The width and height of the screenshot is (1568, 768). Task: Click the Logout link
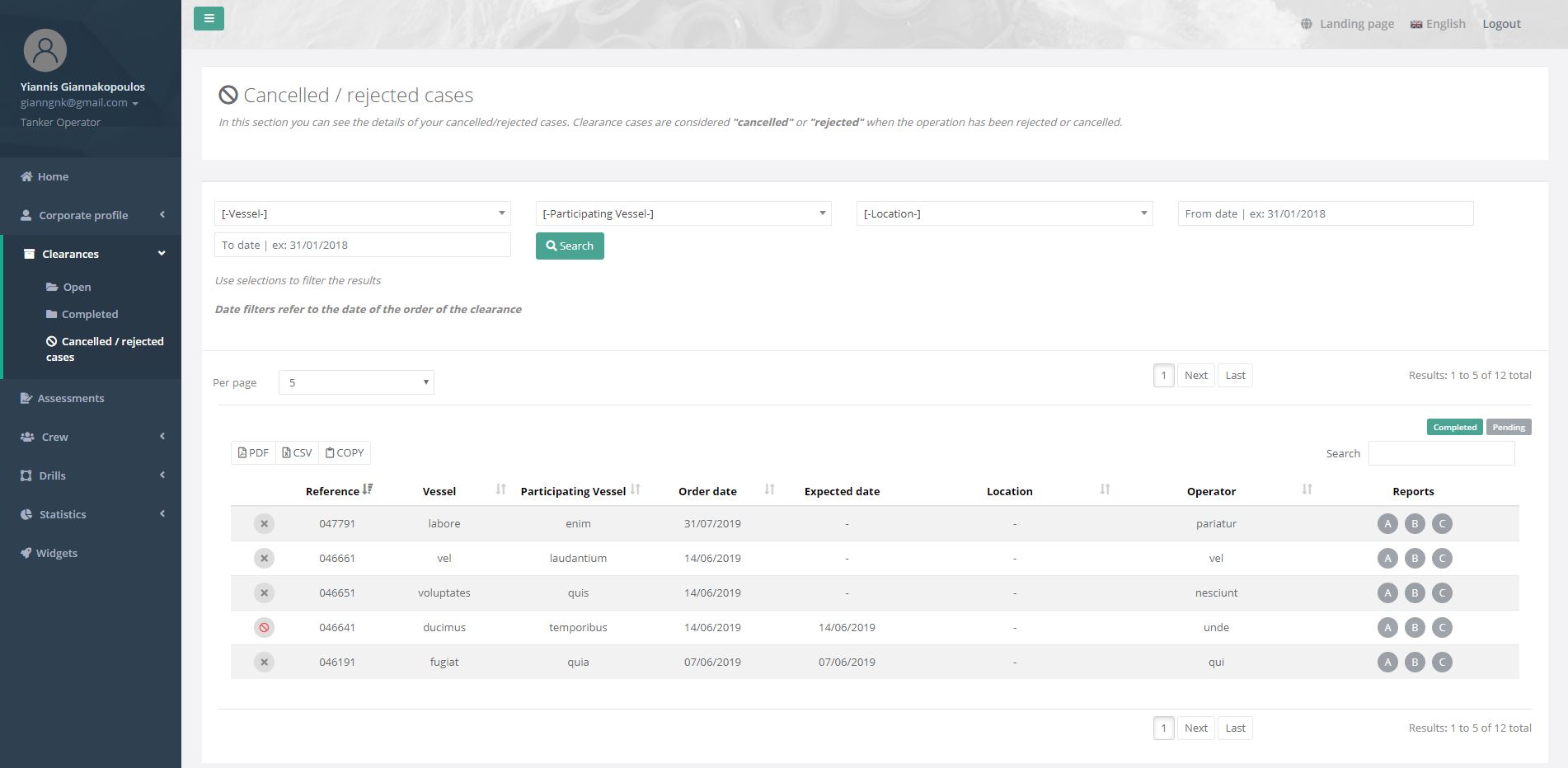click(1501, 24)
